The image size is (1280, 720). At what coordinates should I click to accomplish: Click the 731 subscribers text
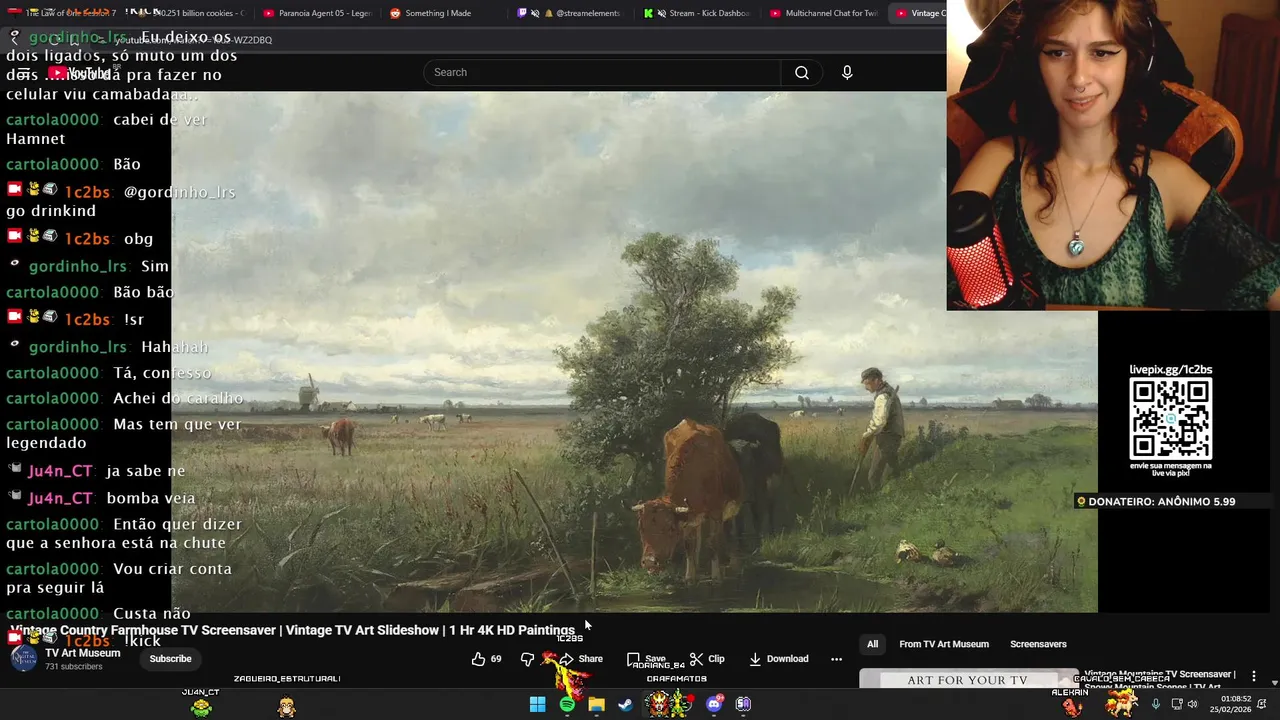[x=74, y=667]
